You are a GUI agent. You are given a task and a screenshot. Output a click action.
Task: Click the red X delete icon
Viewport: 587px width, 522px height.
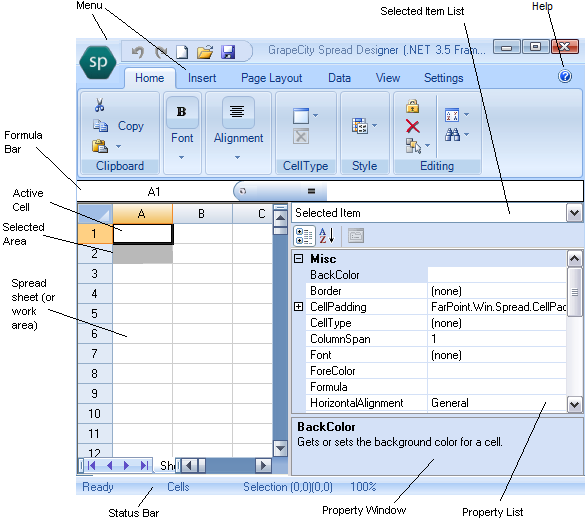(413, 126)
